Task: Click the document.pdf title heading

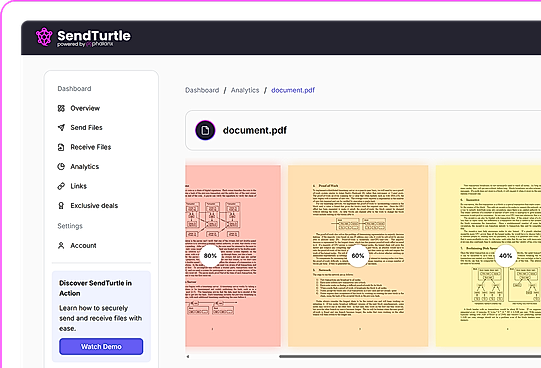Action: click(255, 130)
